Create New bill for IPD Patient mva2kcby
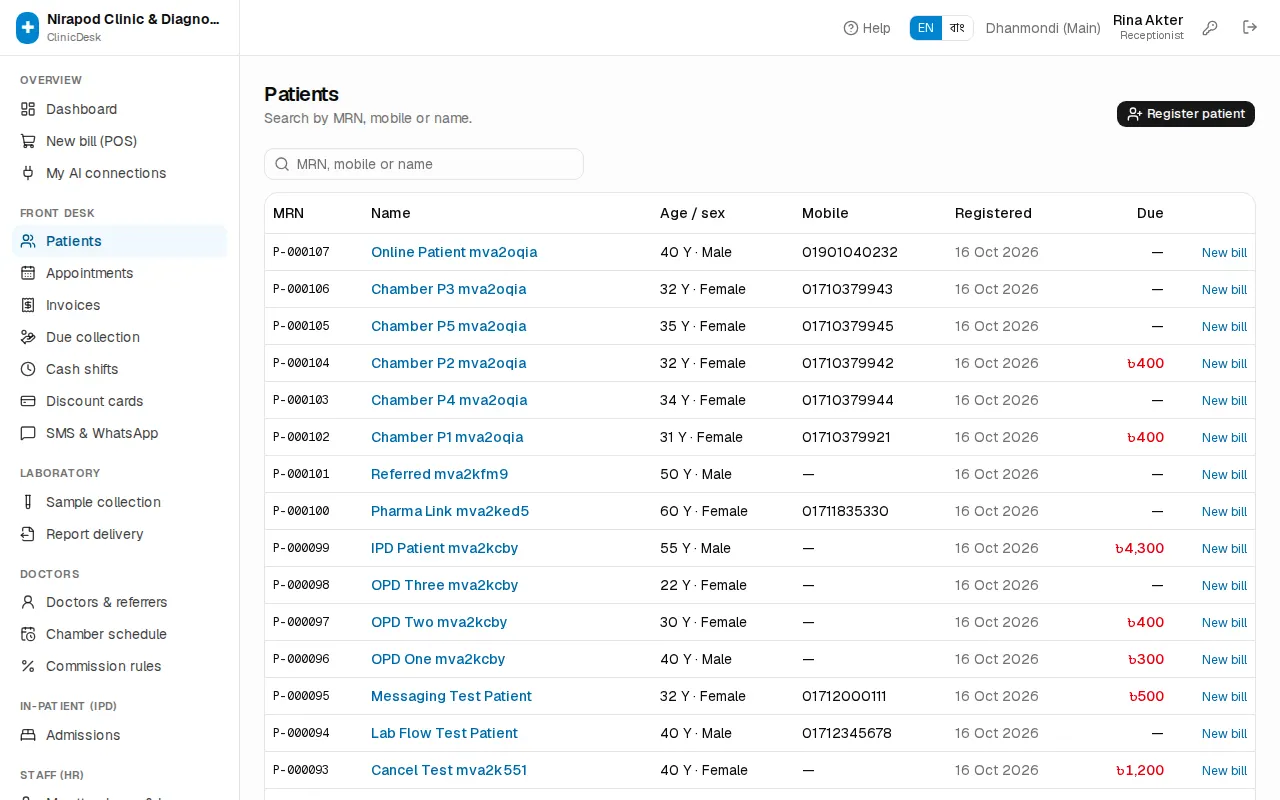This screenshot has width=1280, height=800. [x=1224, y=548]
